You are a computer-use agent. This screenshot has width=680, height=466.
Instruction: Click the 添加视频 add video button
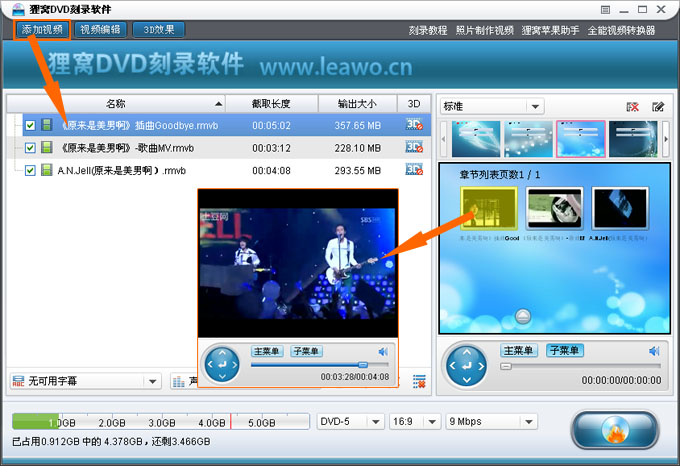42,30
